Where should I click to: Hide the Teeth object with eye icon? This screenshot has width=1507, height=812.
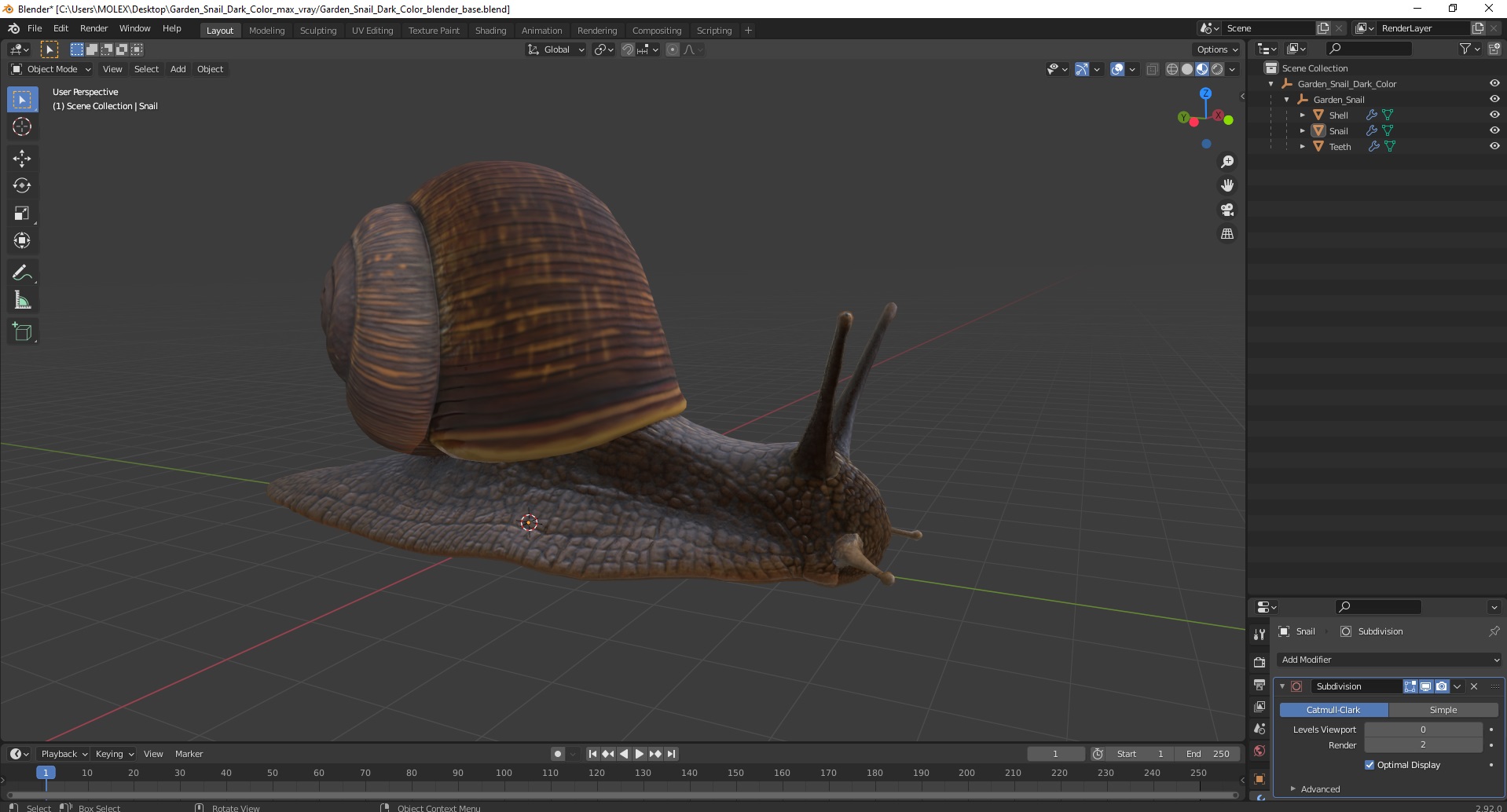coord(1494,146)
